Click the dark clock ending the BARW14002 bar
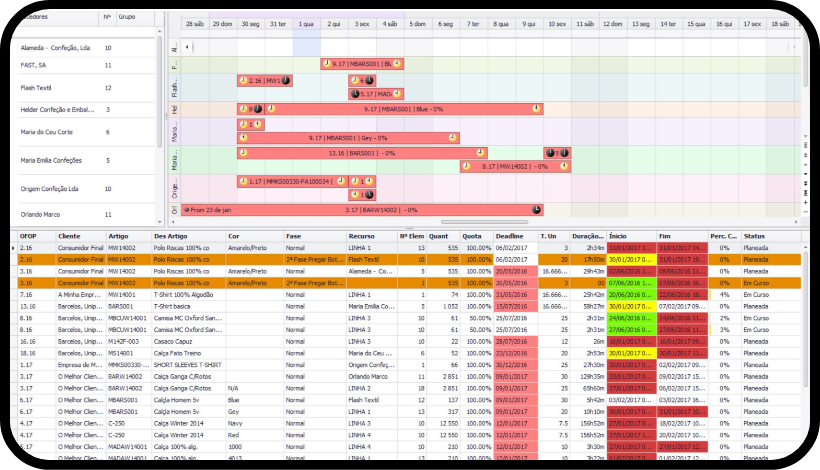 point(537,210)
